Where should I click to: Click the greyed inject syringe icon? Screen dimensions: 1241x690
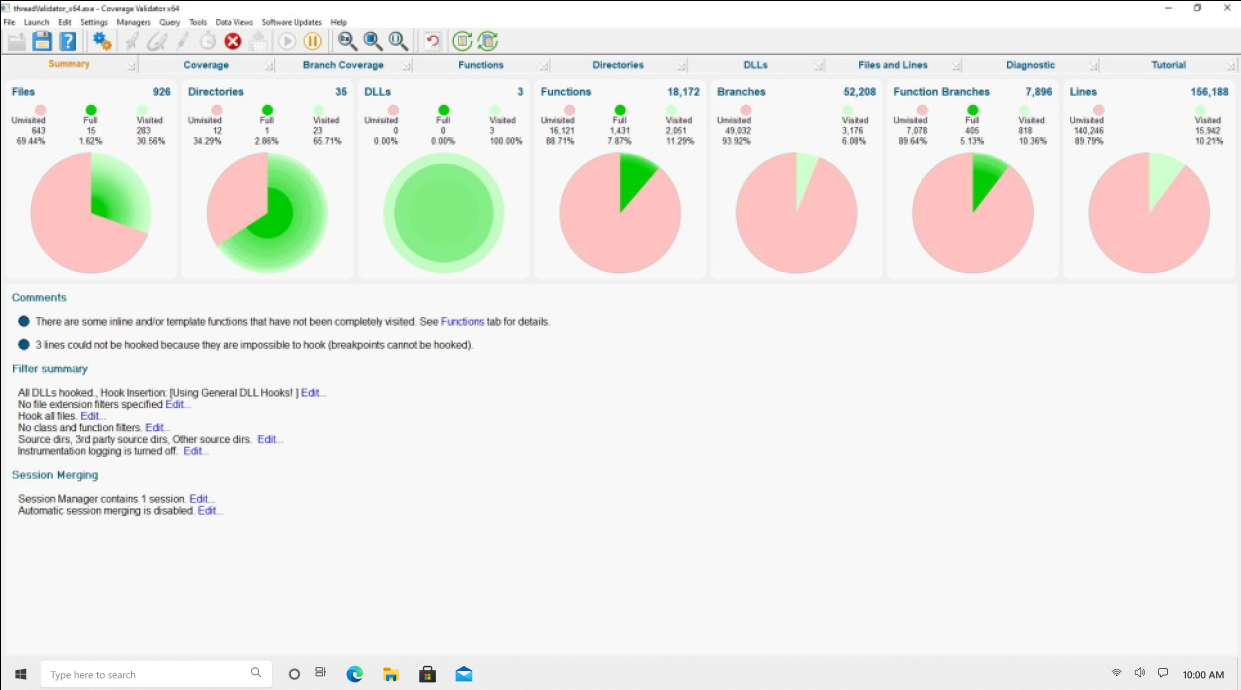[x=182, y=41]
